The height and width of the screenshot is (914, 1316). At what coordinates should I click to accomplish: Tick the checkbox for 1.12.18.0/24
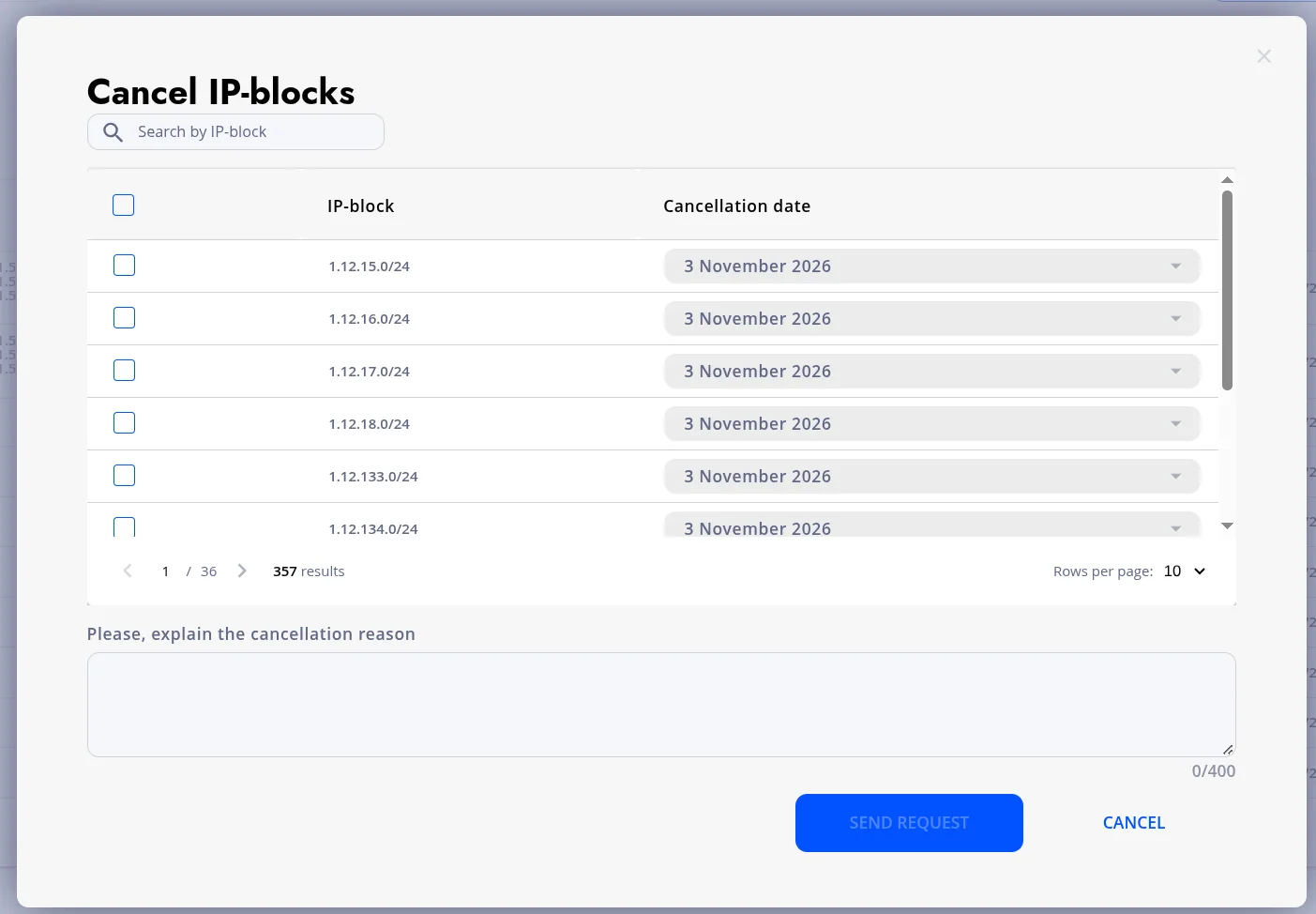(124, 423)
